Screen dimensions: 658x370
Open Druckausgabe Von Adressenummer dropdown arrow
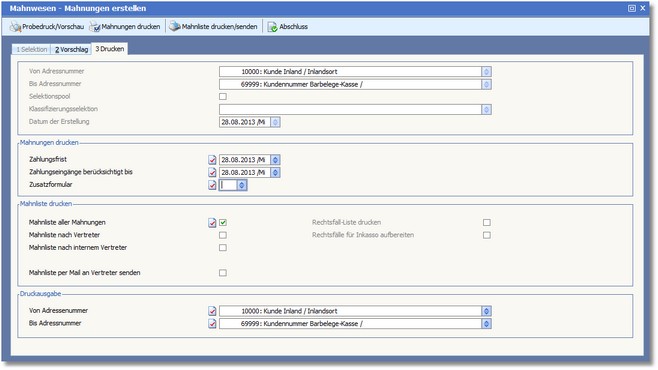(x=486, y=311)
